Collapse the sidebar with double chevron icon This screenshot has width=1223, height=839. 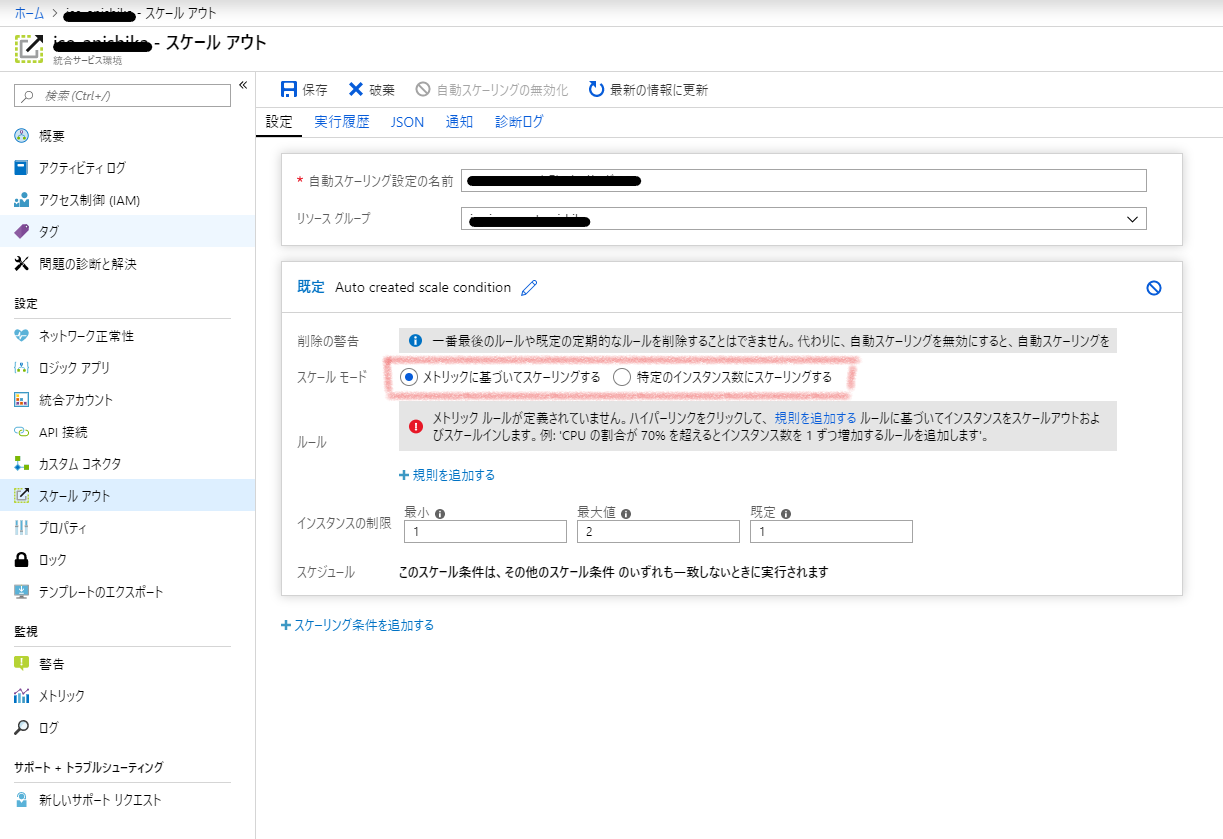tap(242, 86)
